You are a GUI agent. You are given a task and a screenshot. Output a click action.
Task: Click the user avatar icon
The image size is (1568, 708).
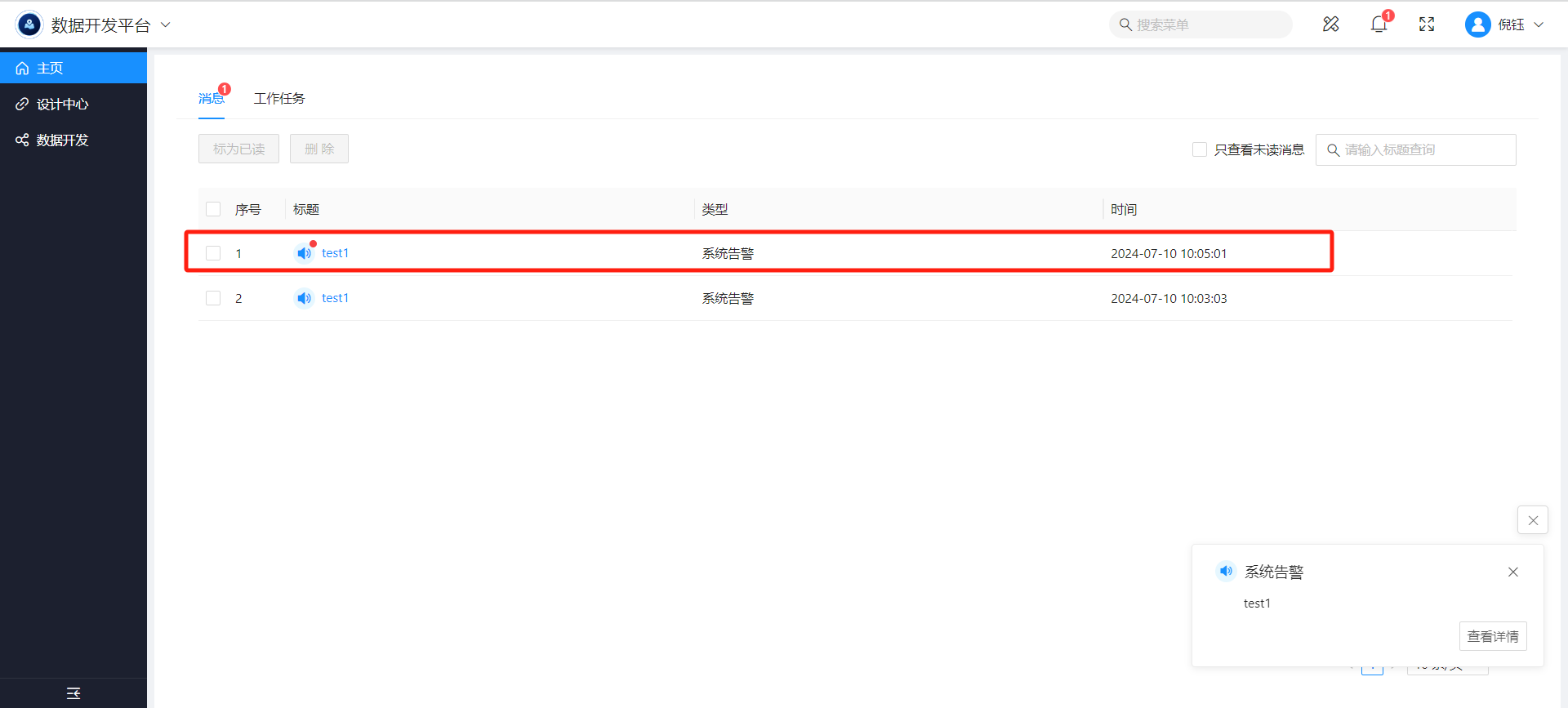pyautogui.click(x=1477, y=24)
